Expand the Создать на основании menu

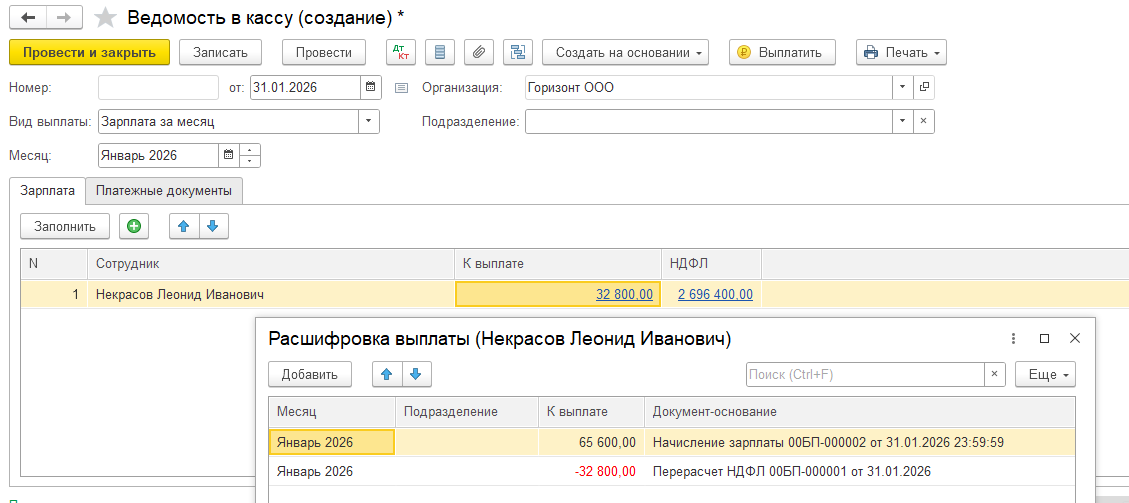625,52
